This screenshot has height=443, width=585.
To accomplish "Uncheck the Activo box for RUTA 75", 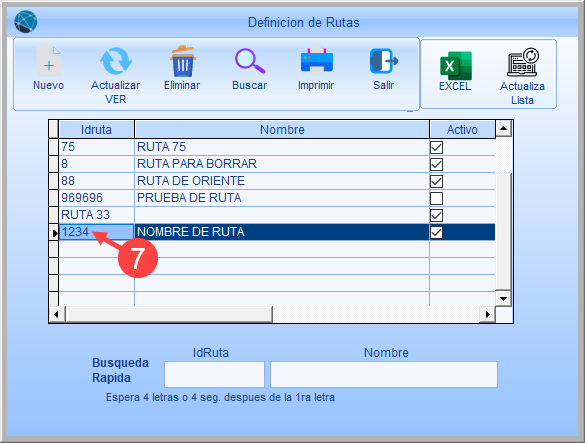I will (x=436, y=147).
